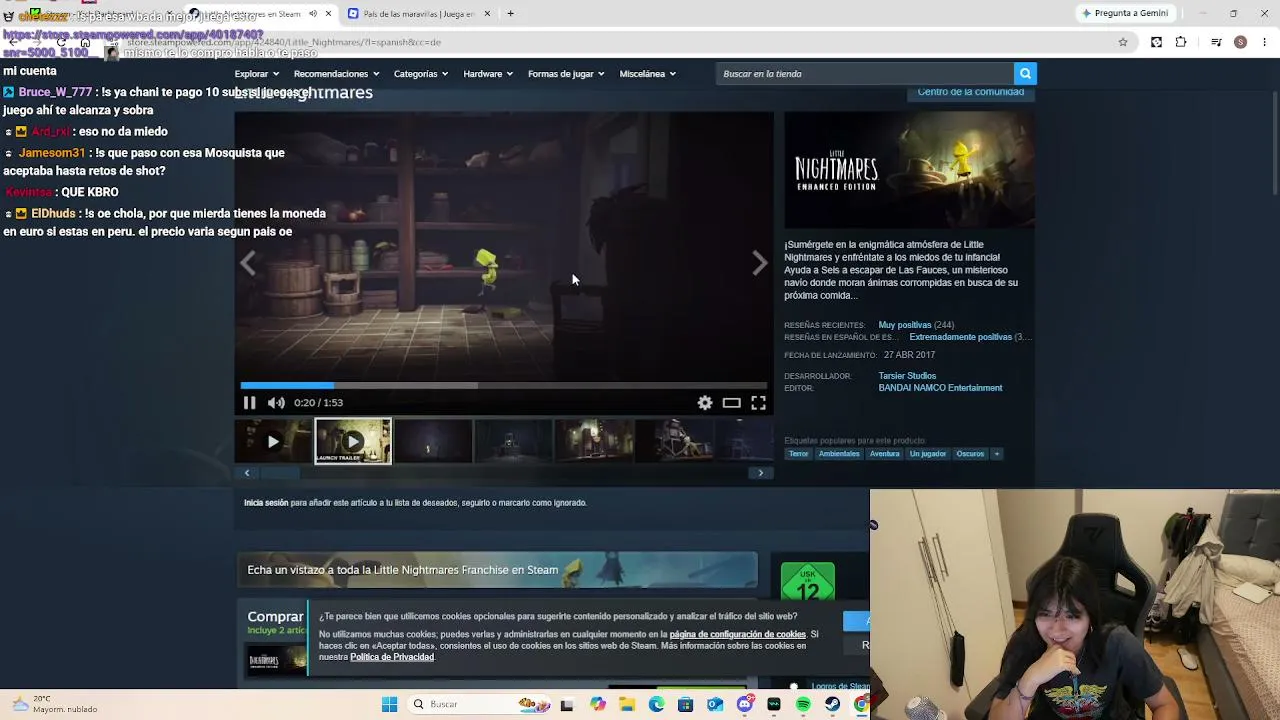Image resolution: width=1280 pixels, height=720 pixels.
Task: Open Outlook from the taskbar
Action: pyautogui.click(x=715, y=705)
